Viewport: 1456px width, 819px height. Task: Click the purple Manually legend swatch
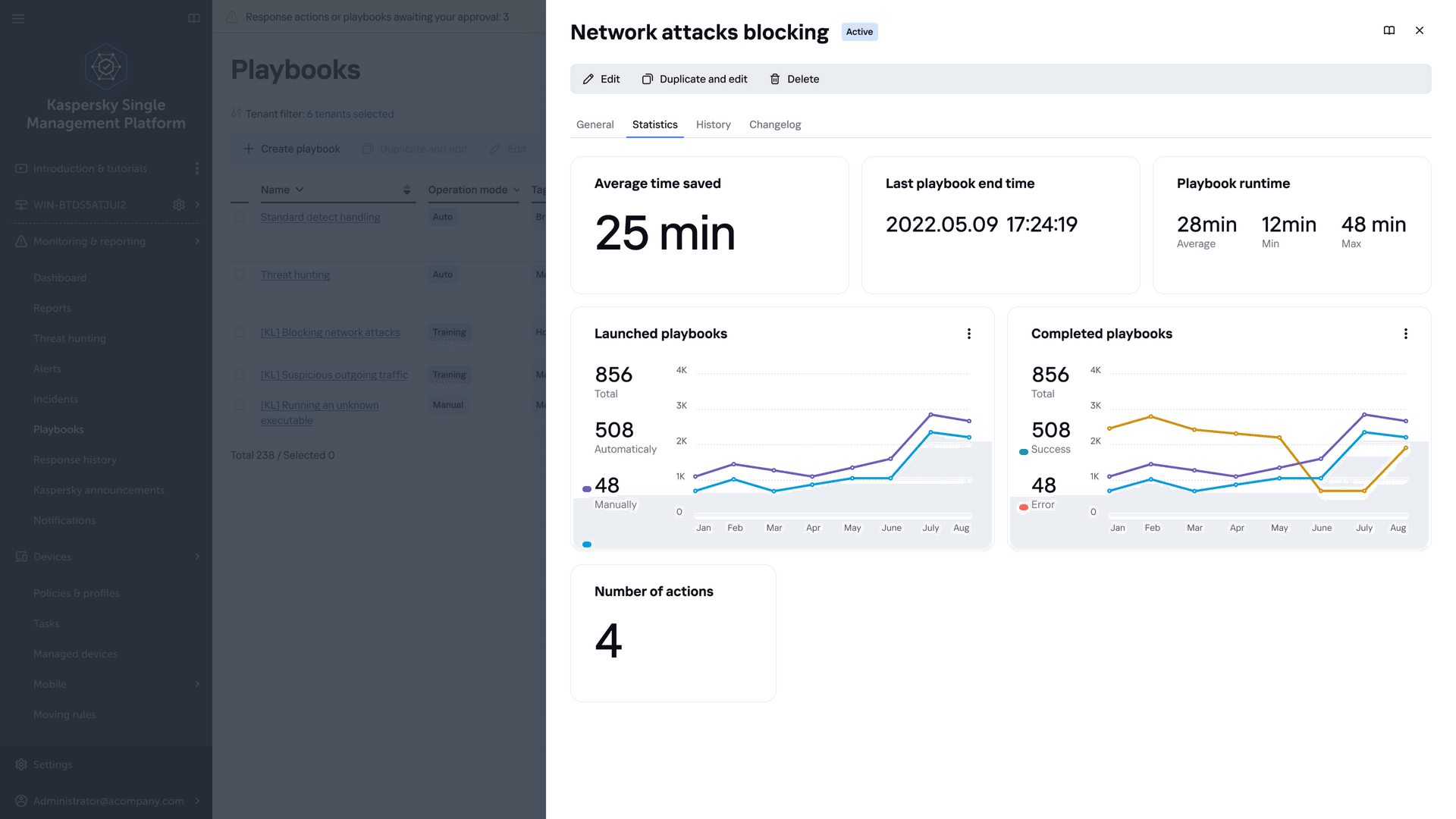click(x=587, y=489)
